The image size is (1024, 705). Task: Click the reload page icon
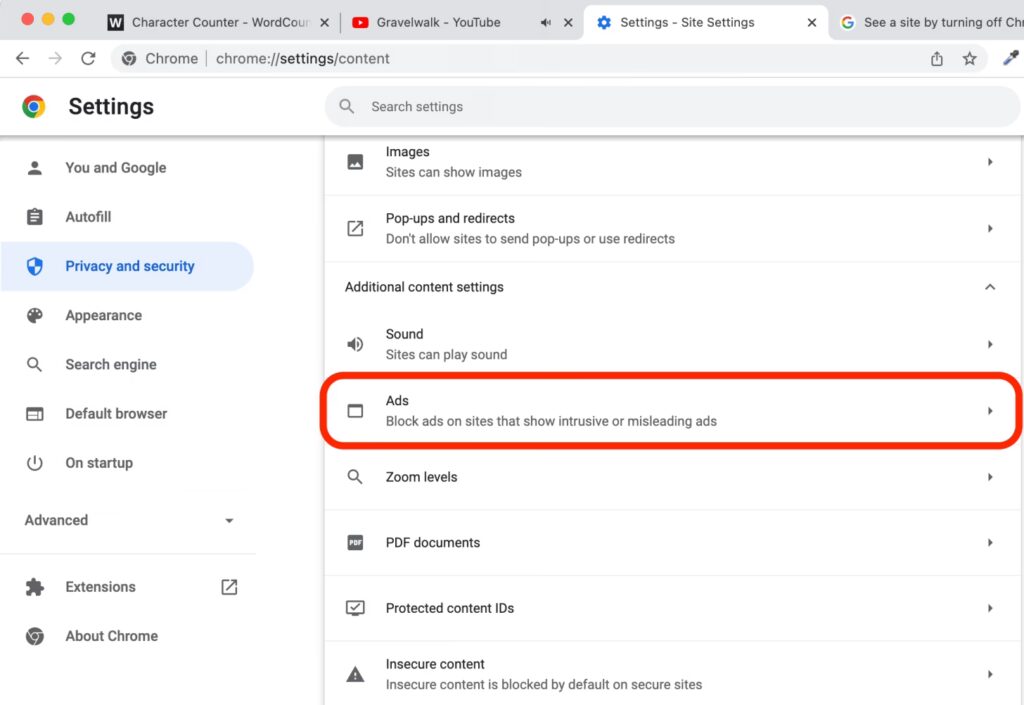click(88, 59)
